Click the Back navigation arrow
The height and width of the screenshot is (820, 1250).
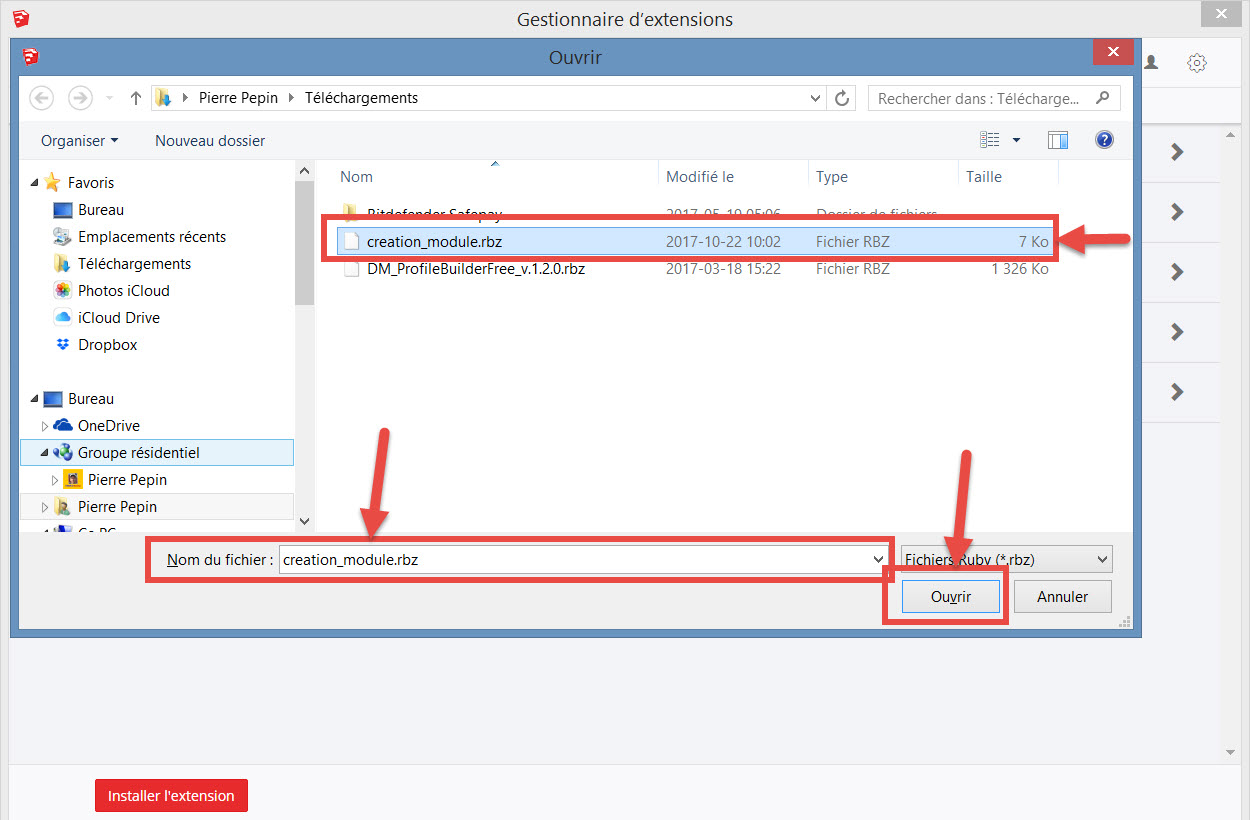[x=42, y=98]
